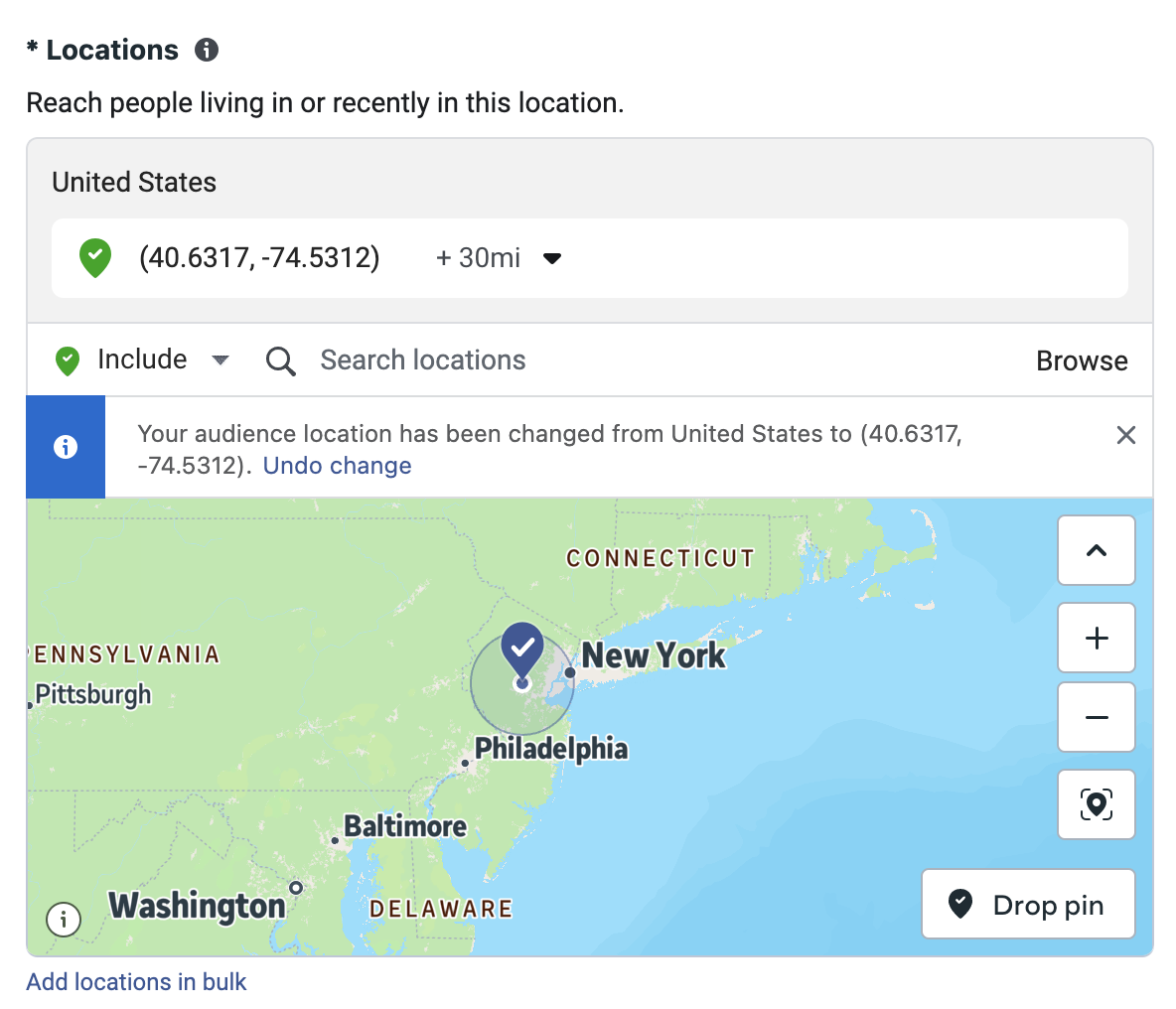This screenshot has width=1176, height=1009.
Task: Dismiss the audience location notification
Action: tap(1125, 435)
